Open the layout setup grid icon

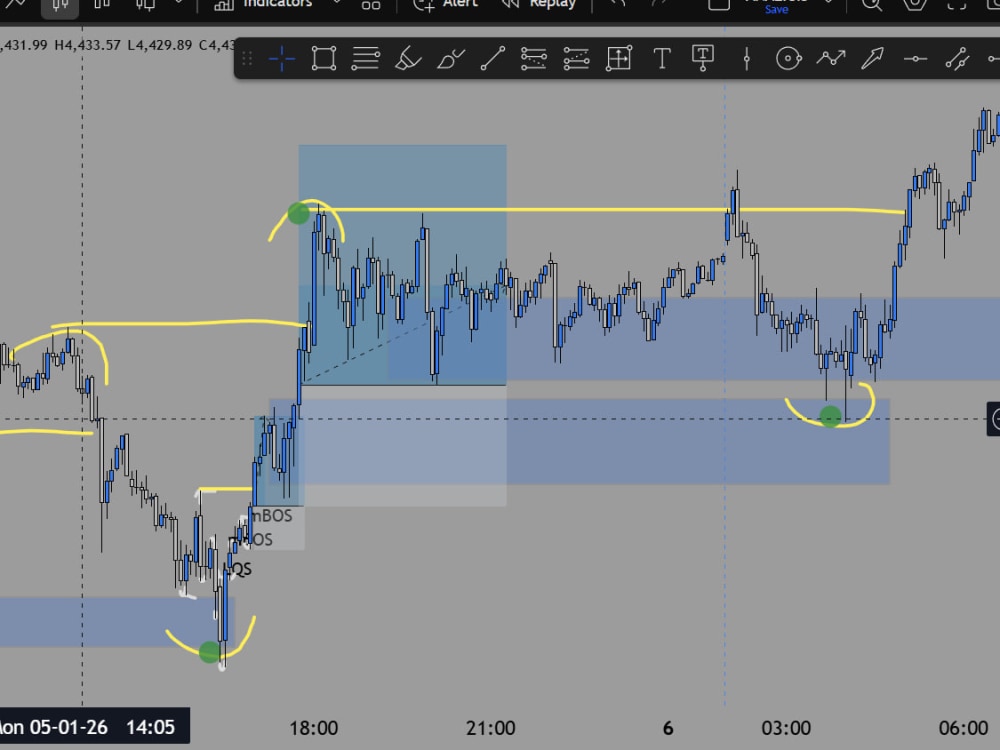click(x=371, y=5)
